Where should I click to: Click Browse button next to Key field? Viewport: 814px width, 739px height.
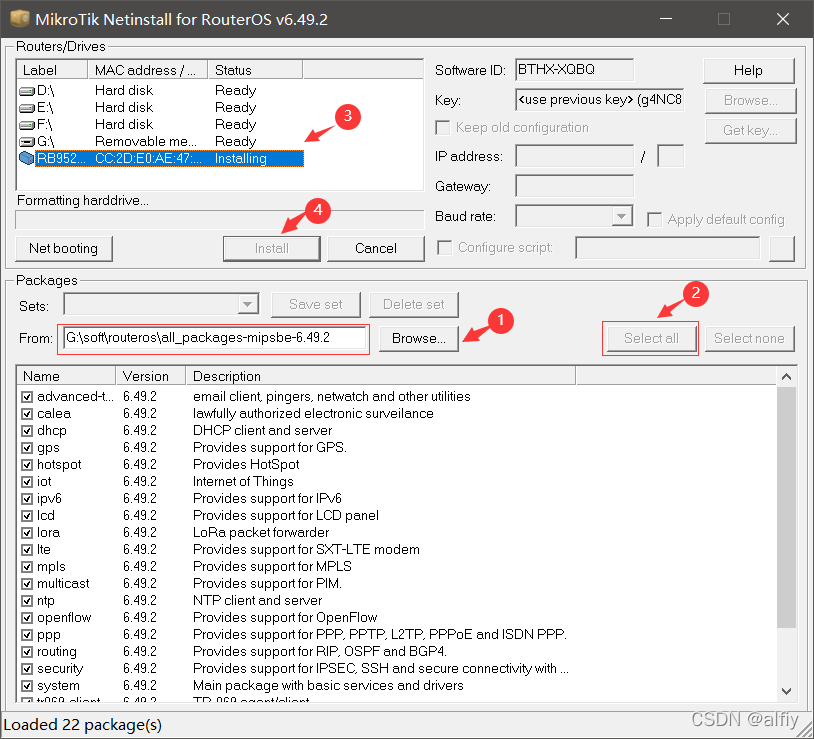[750, 101]
